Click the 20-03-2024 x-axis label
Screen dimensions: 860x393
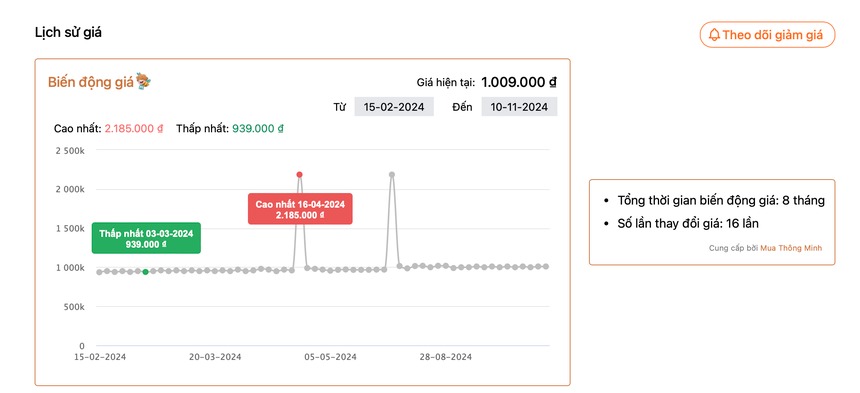click(x=215, y=357)
